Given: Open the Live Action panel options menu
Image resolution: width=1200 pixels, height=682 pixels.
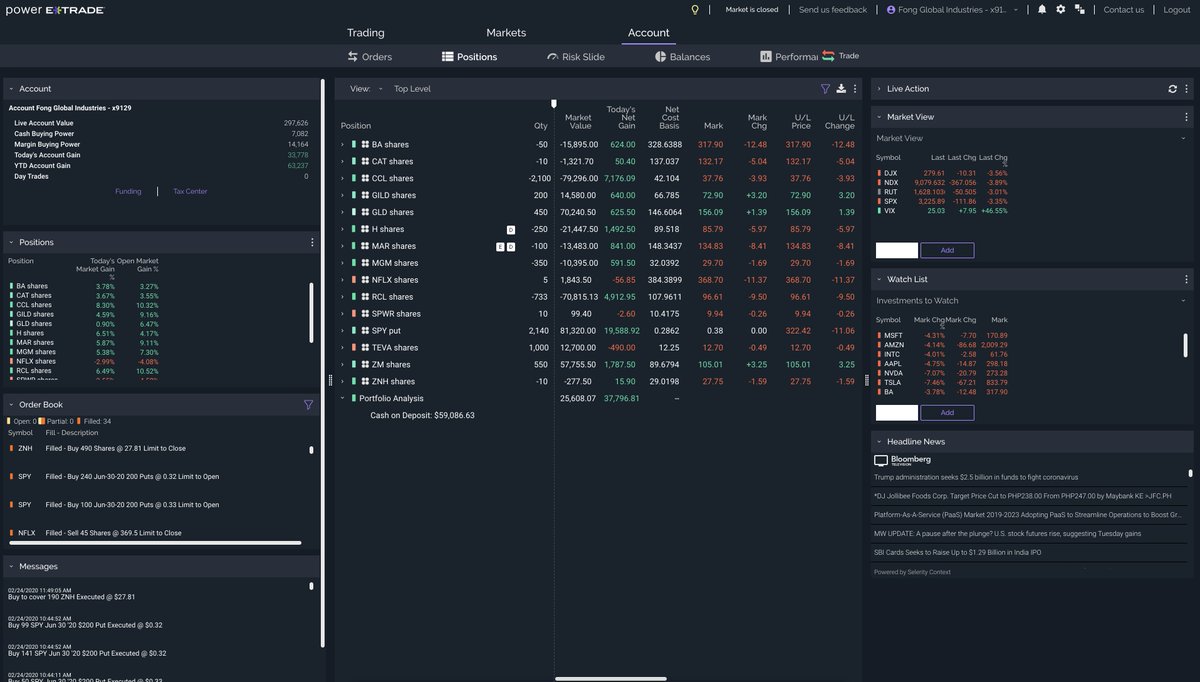Looking at the screenshot, I should point(1187,88).
